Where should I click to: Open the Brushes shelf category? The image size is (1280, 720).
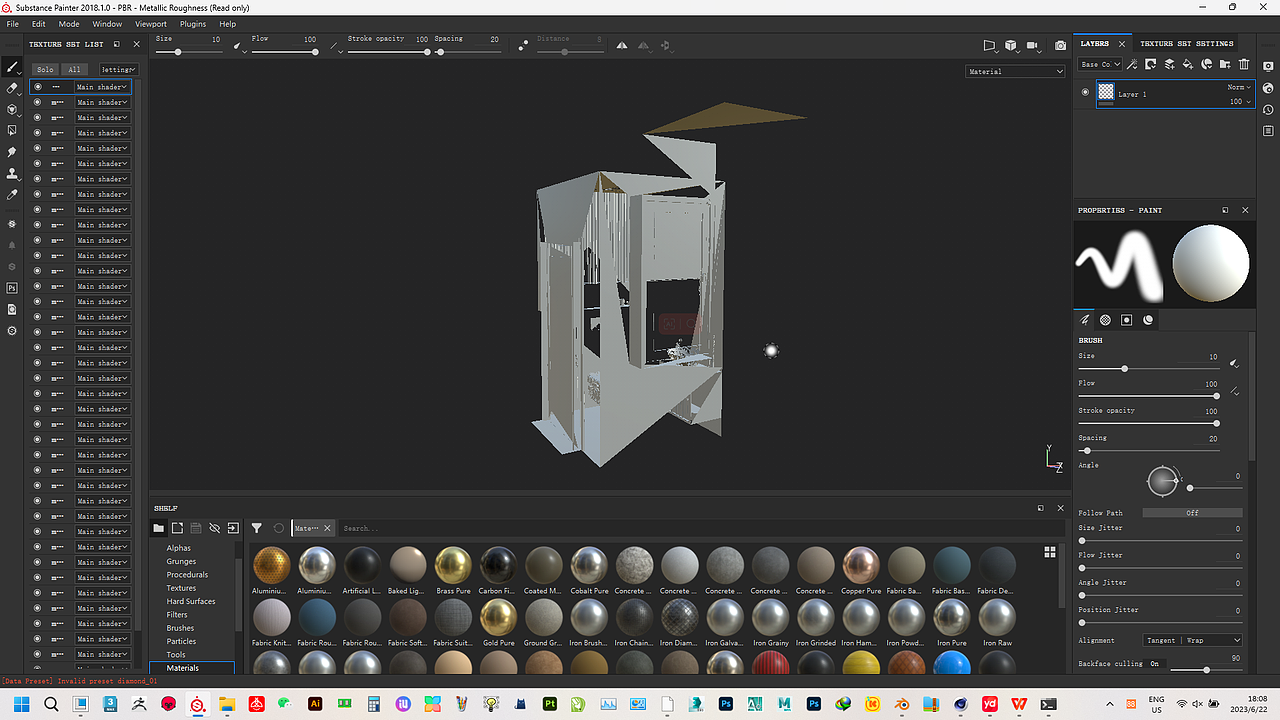(x=181, y=628)
